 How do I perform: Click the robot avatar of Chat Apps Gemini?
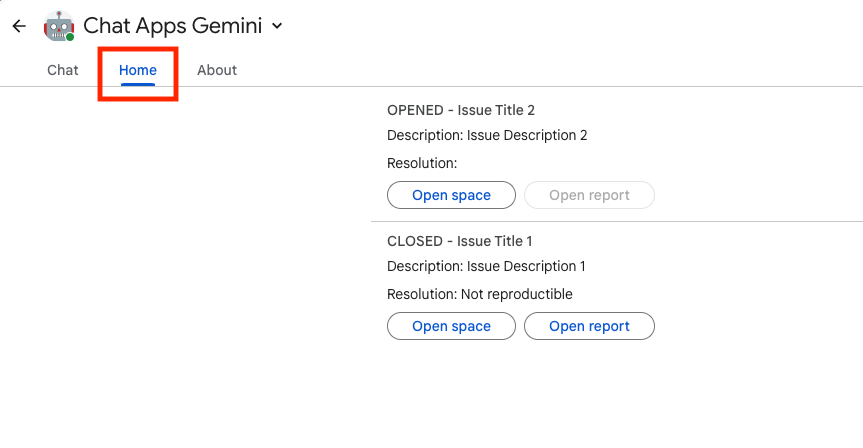coord(59,26)
